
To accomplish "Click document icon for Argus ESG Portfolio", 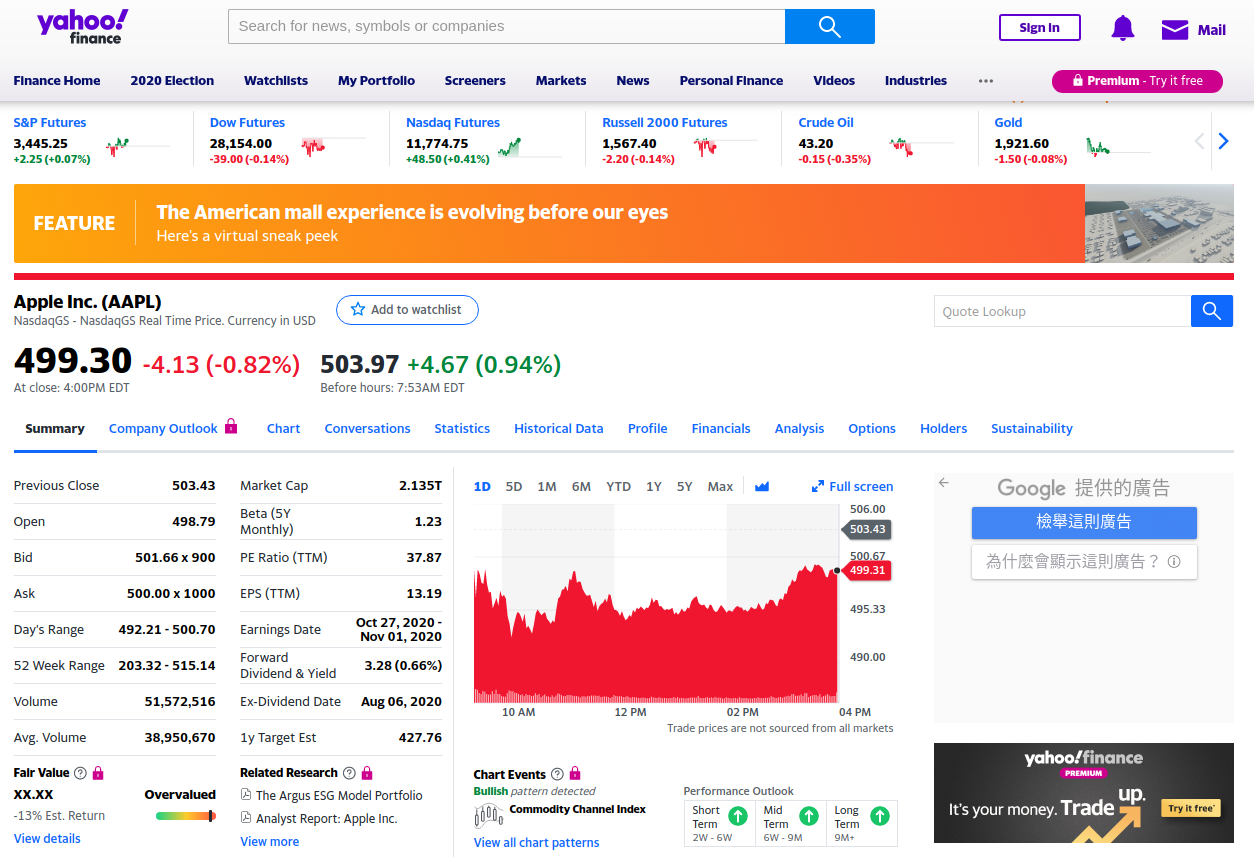I will point(246,795).
